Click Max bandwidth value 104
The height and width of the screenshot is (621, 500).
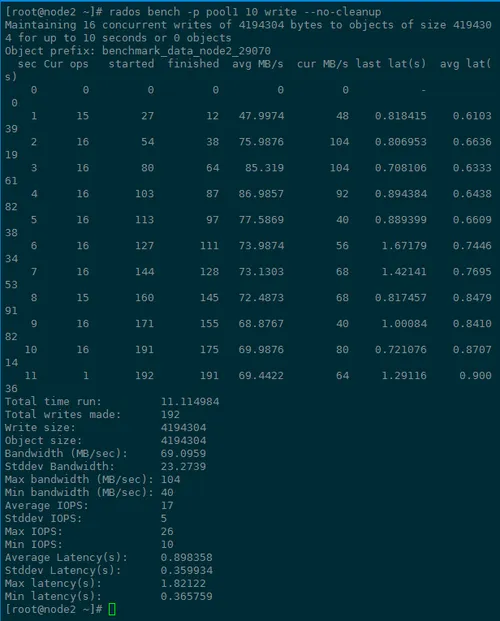[170, 480]
